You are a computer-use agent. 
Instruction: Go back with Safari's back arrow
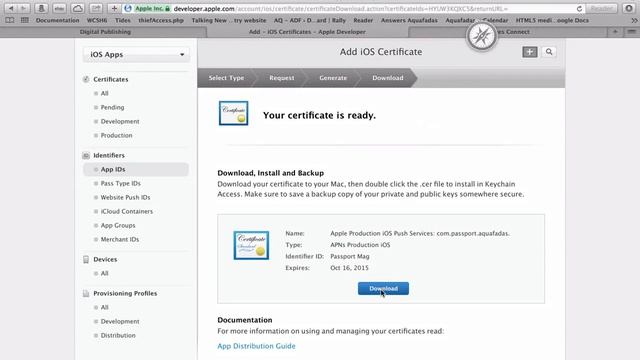click(11, 8)
